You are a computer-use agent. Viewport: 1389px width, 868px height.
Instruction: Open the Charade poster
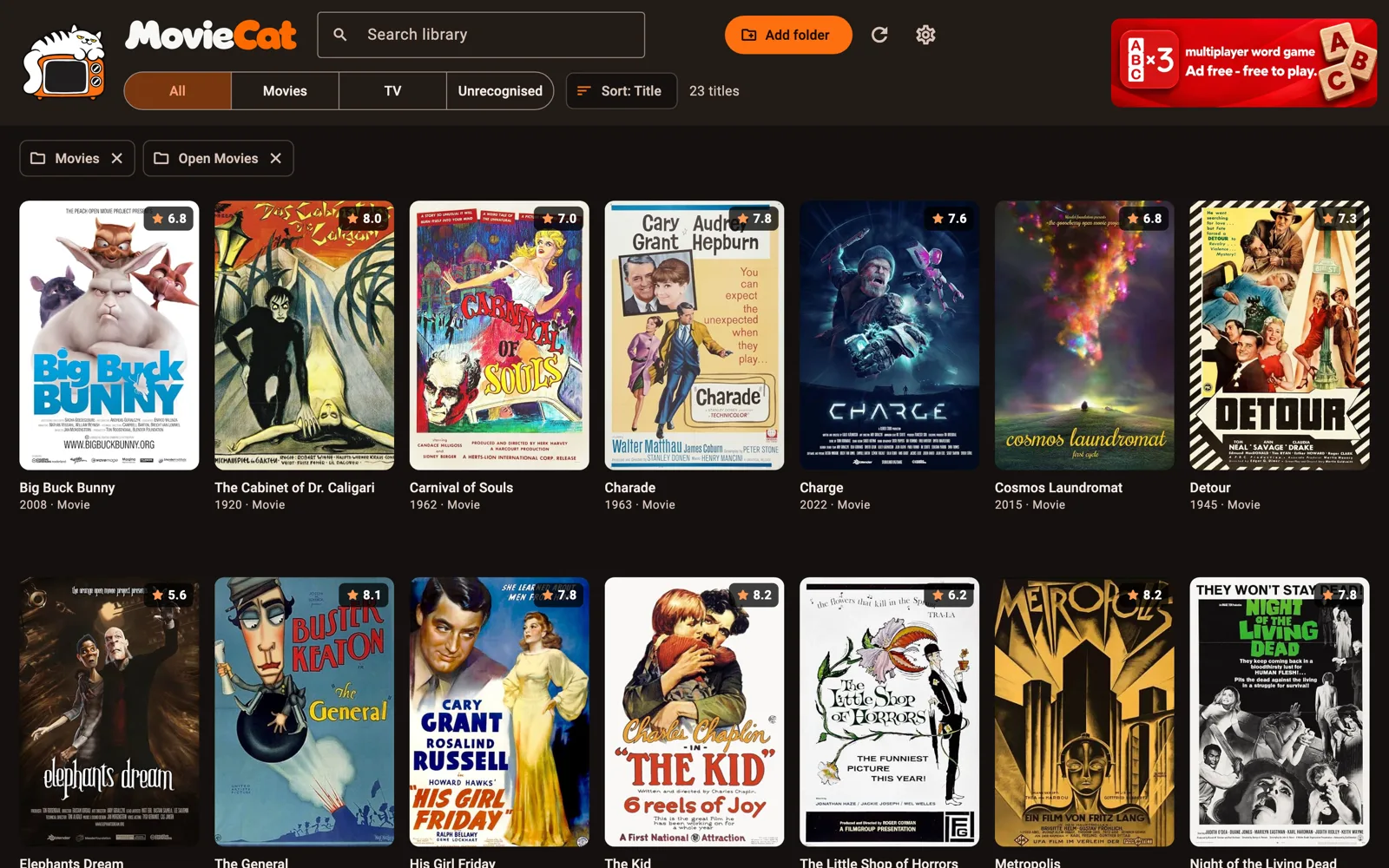694,336
